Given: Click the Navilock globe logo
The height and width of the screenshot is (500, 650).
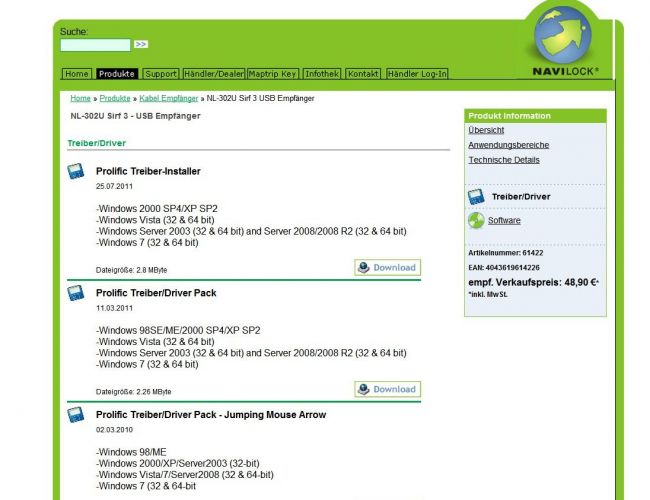Looking at the screenshot, I should (563, 37).
